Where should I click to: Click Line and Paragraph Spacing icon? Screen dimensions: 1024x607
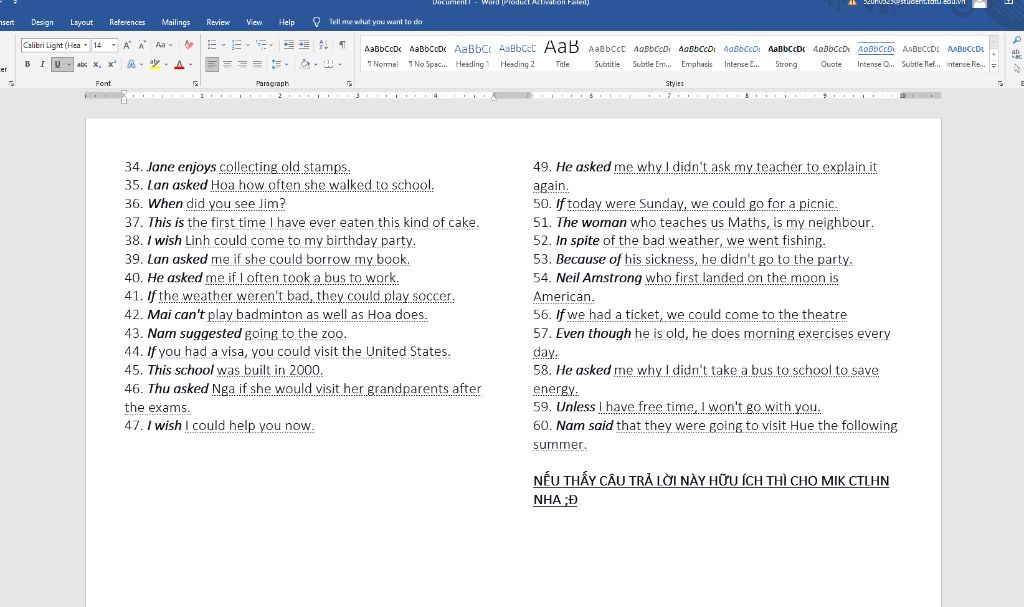click(x=276, y=64)
